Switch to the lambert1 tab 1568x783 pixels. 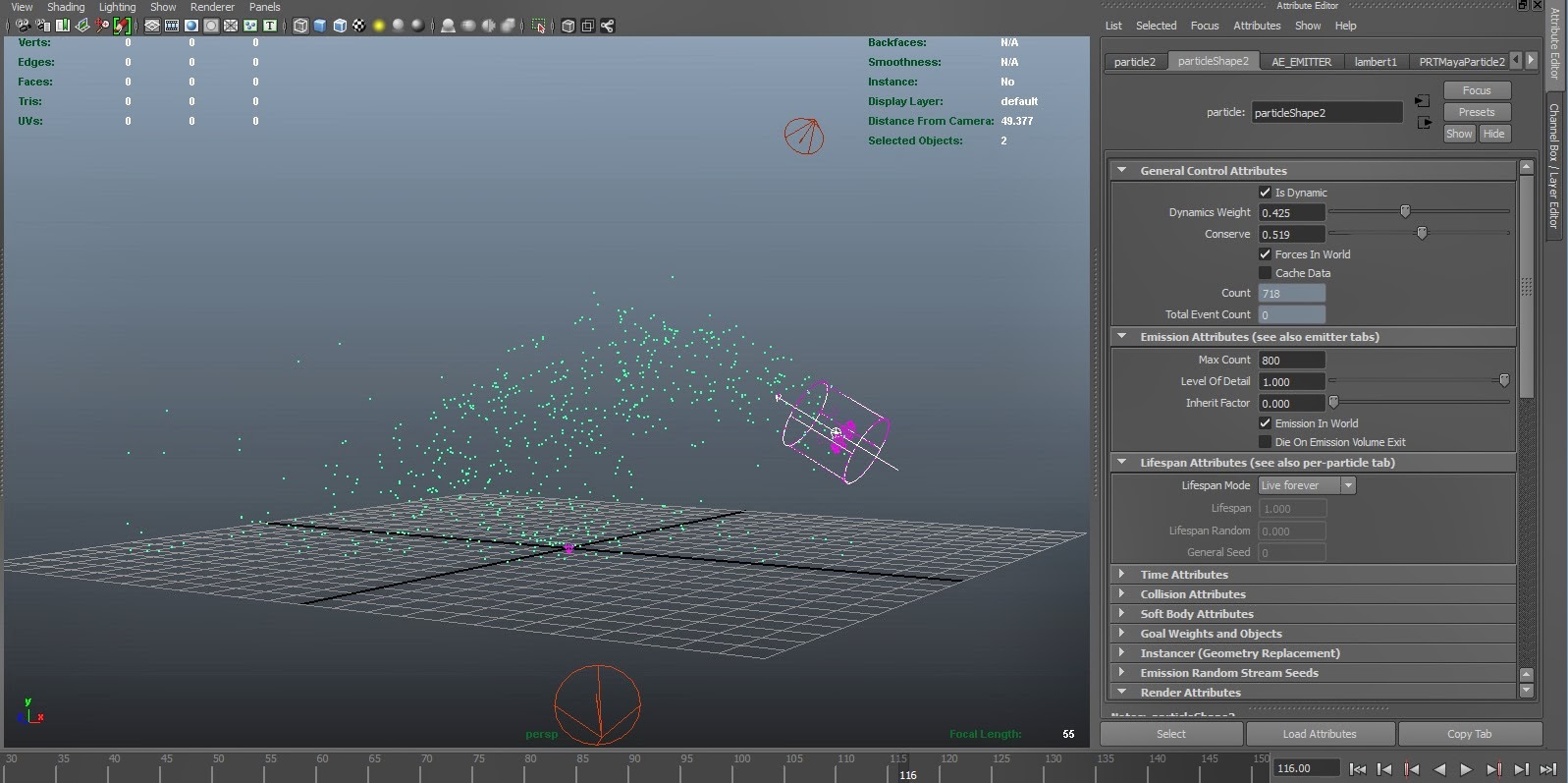pyautogui.click(x=1376, y=61)
